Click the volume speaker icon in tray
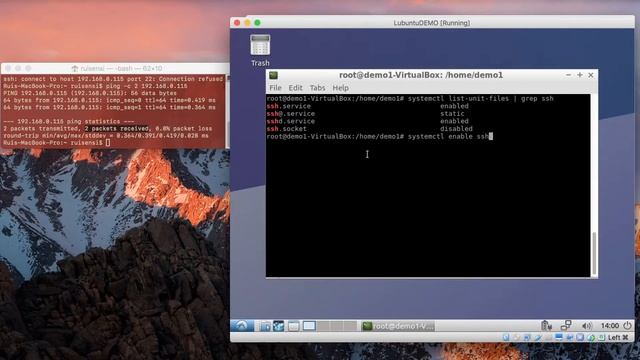The image size is (640, 360). 587,325
